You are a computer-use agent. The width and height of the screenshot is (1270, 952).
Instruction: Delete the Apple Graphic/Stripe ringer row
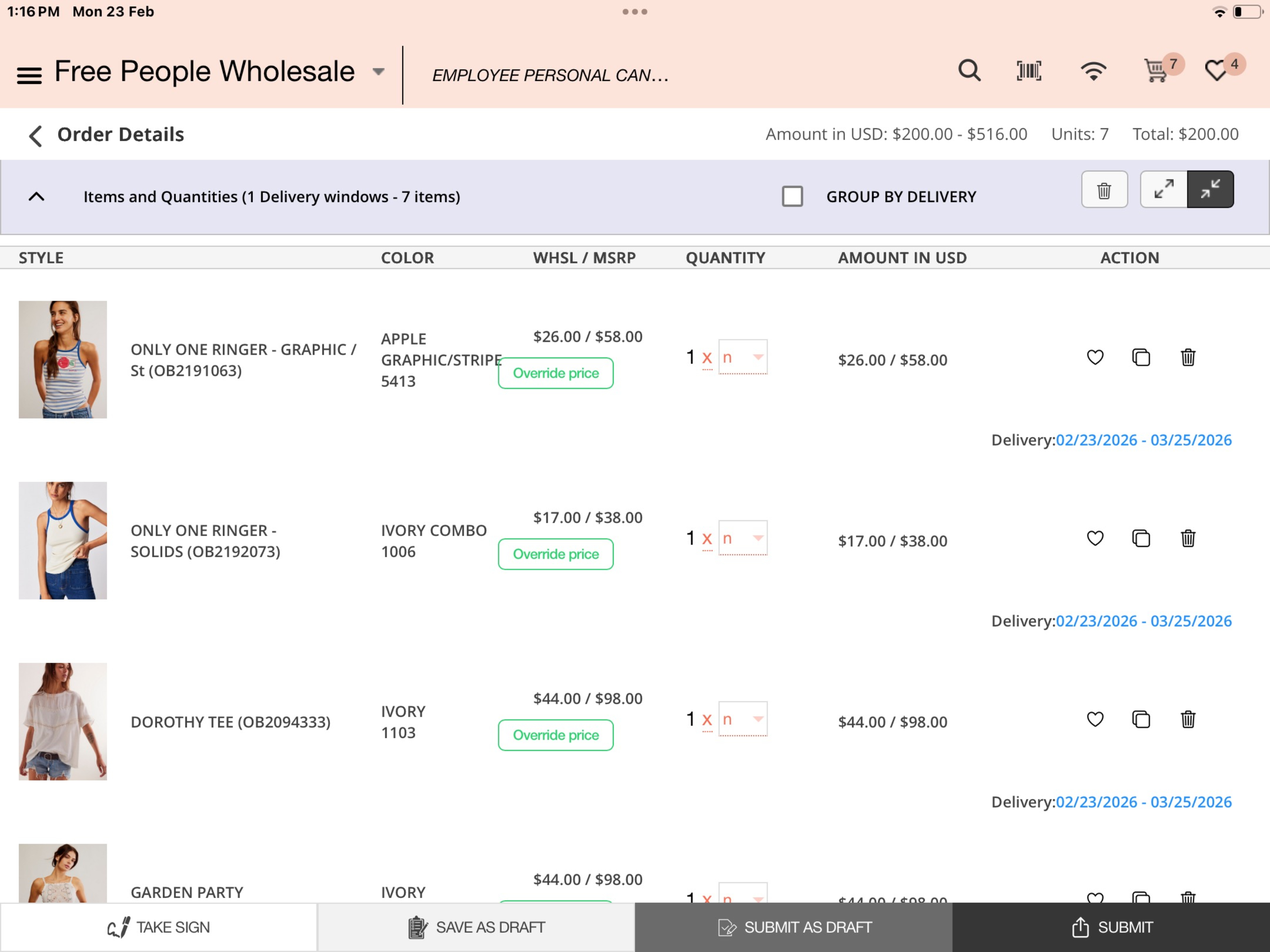point(1188,357)
